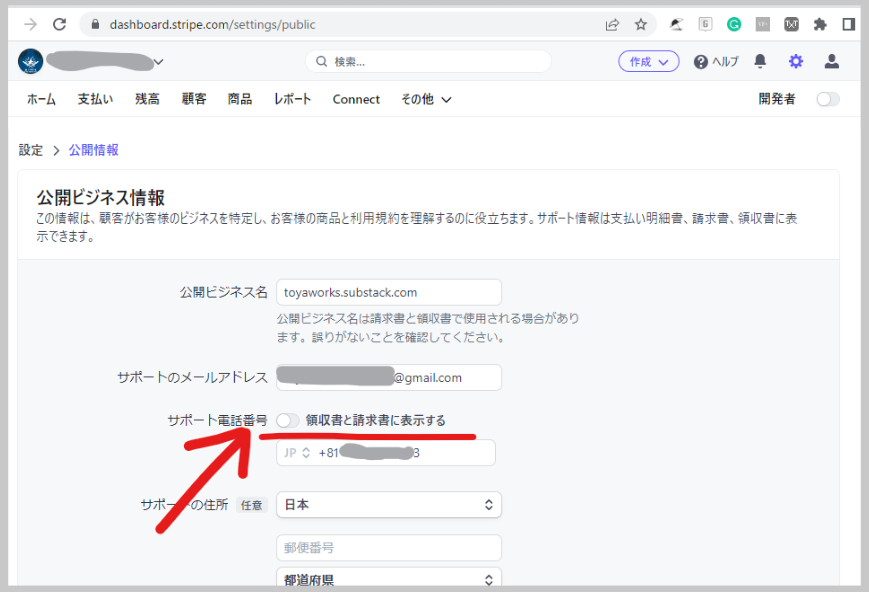This screenshot has width=869, height=592.
Task: Open the レポート tab
Action: coord(292,99)
